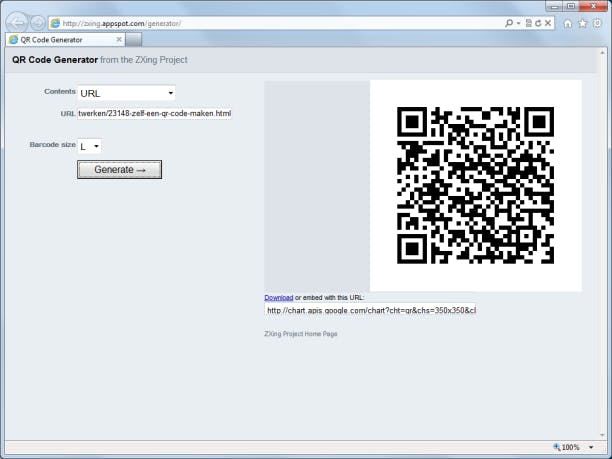The width and height of the screenshot is (612, 459).
Task: Maximize the browser window
Action: (571, 6)
